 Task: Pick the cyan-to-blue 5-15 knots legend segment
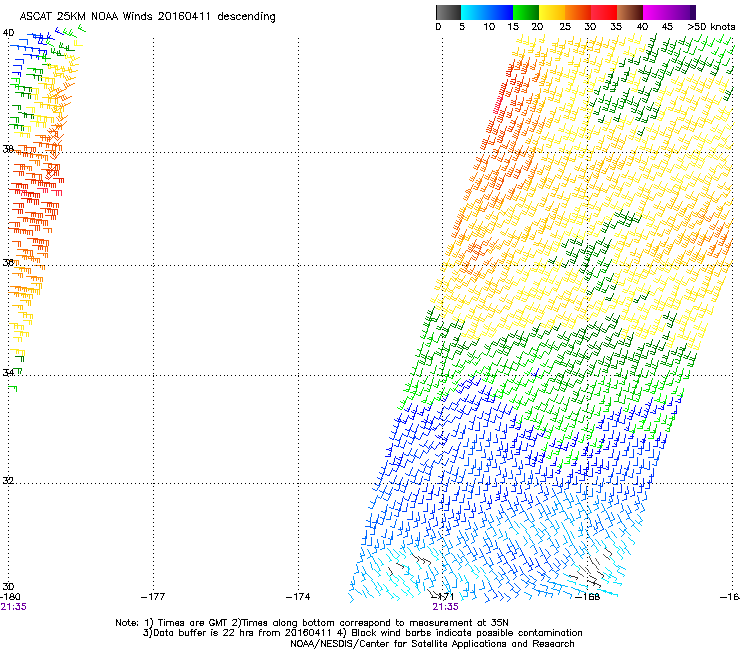487,12
